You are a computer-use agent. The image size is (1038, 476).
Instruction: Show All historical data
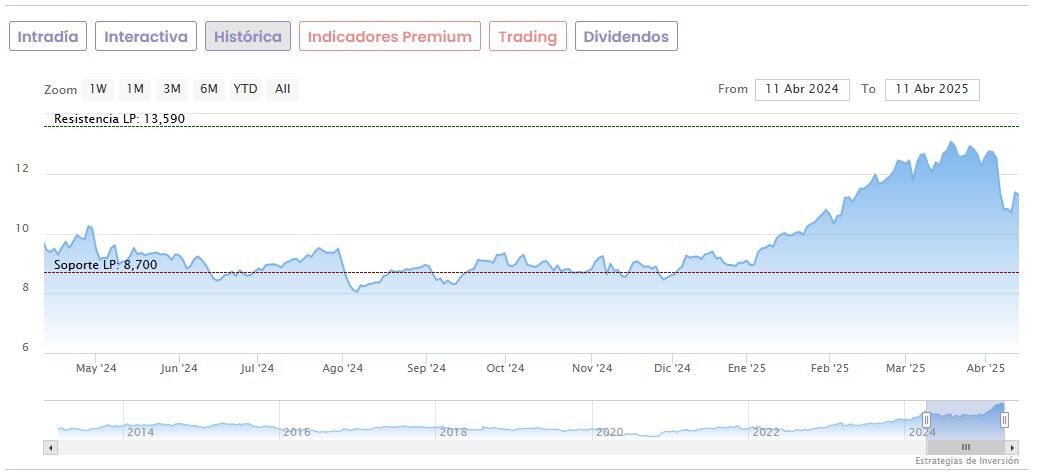click(x=283, y=89)
